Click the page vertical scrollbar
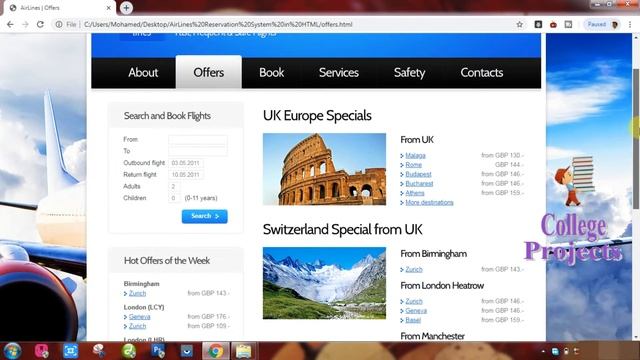 (636, 139)
